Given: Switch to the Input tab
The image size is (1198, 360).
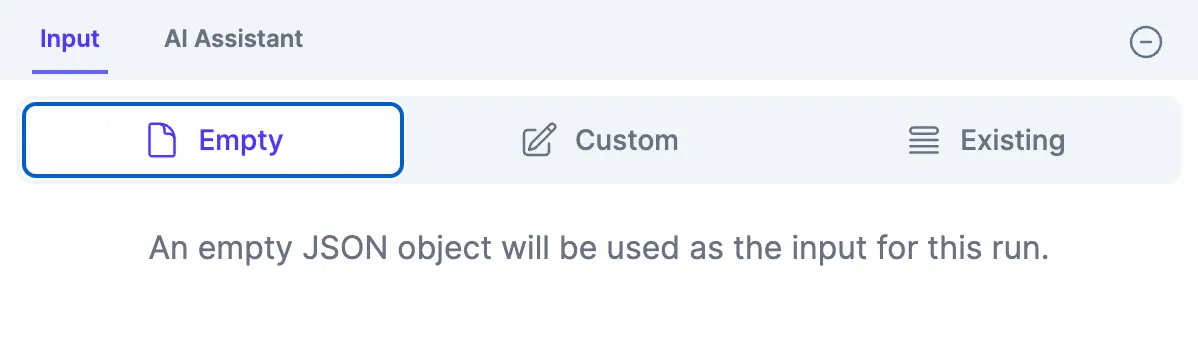Looking at the screenshot, I should coord(70,38).
